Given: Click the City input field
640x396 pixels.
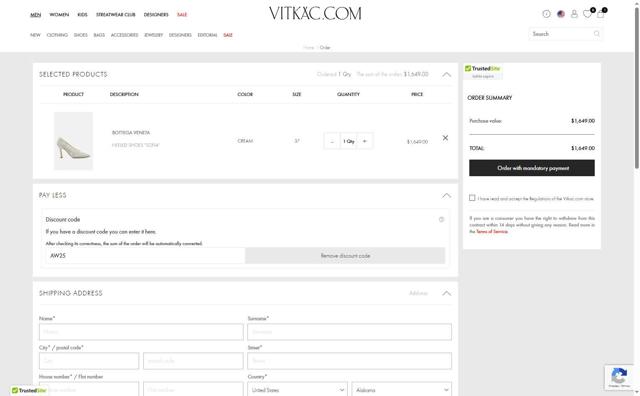Looking at the screenshot, I should click(89, 361).
